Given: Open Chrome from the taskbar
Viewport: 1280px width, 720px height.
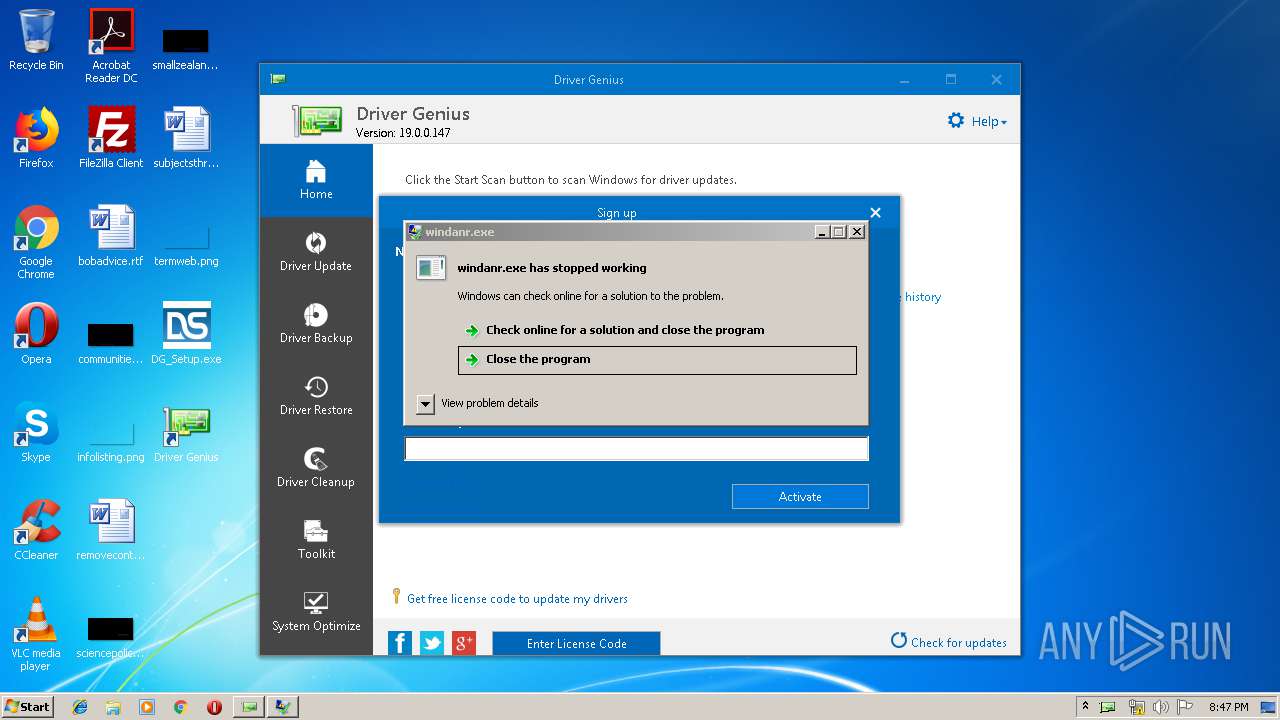Looking at the screenshot, I should click(x=180, y=707).
